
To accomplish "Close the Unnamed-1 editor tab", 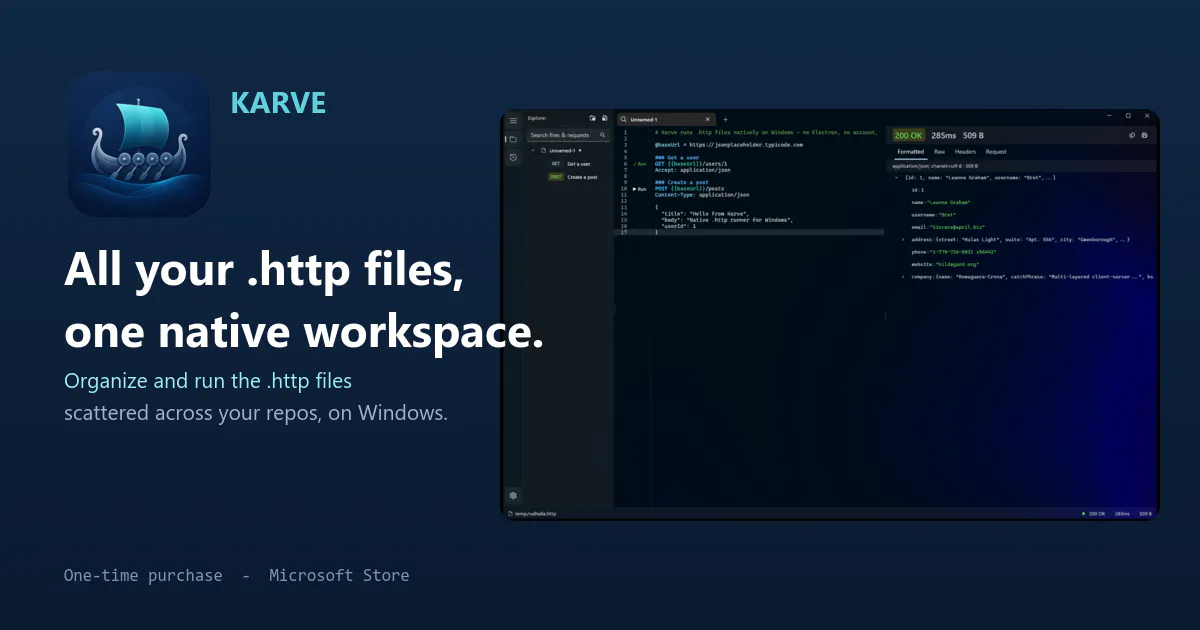I will coord(708,119).
